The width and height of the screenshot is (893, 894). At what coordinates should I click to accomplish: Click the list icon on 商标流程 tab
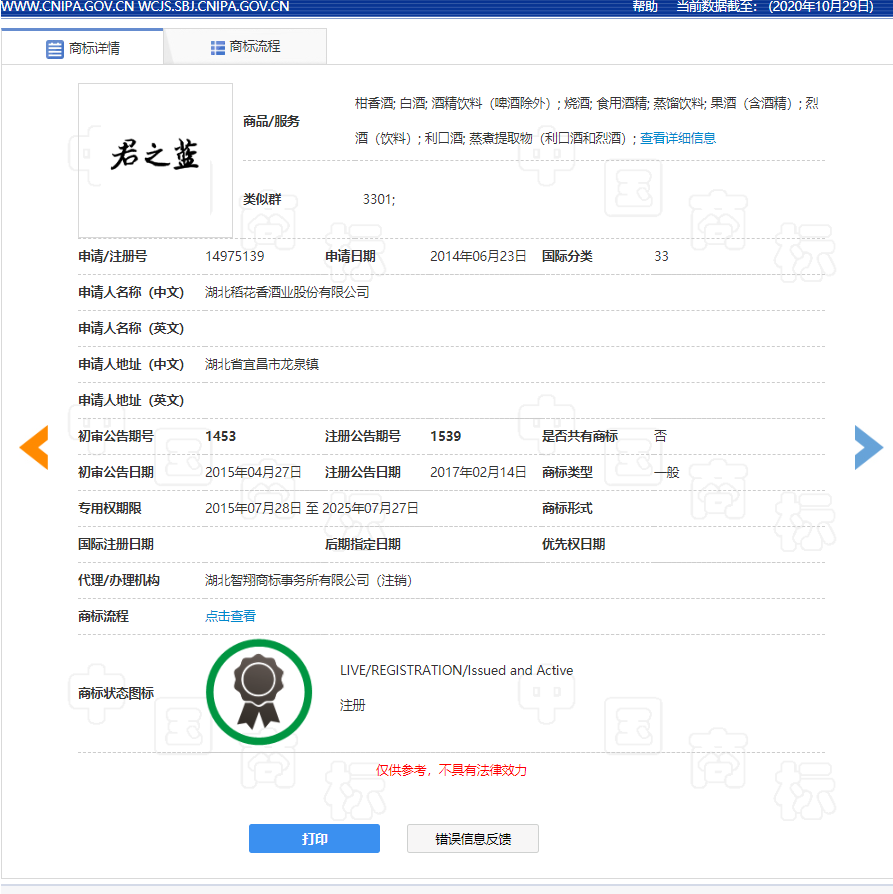pyautogui.click(x=218, y=47)
